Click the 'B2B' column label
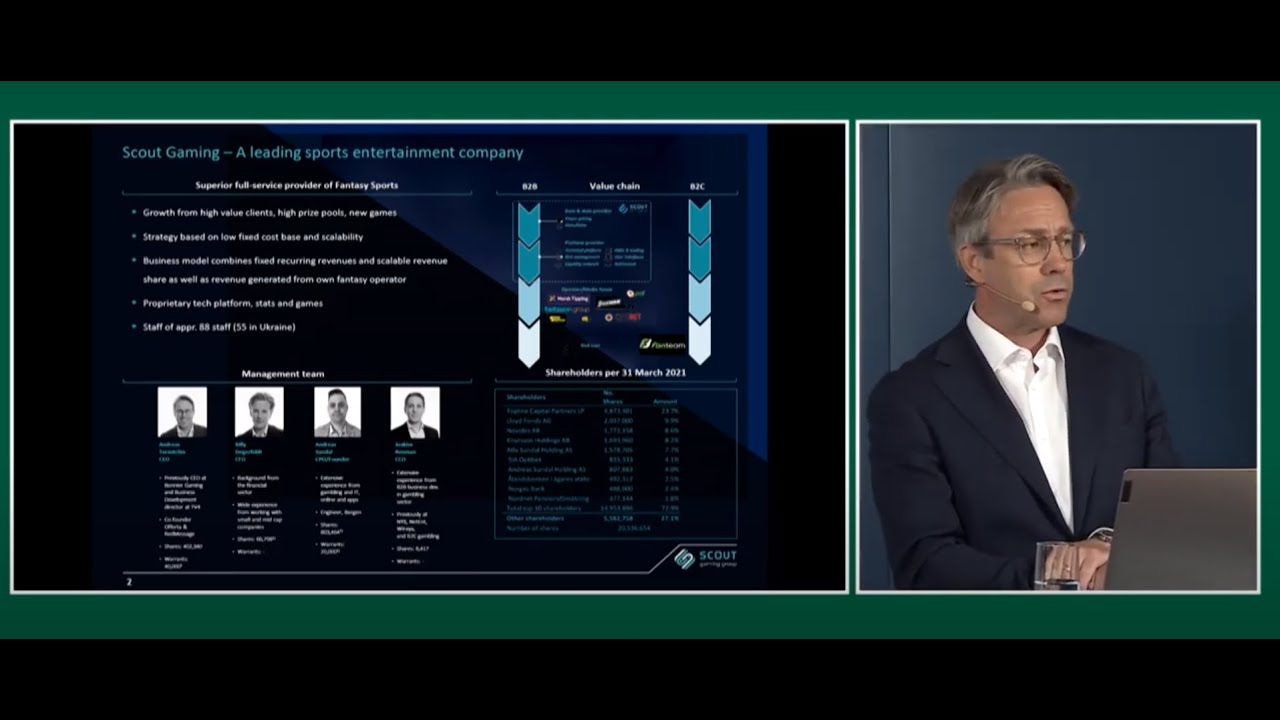This screenshot has width=1280, height=720. (530, 186)
